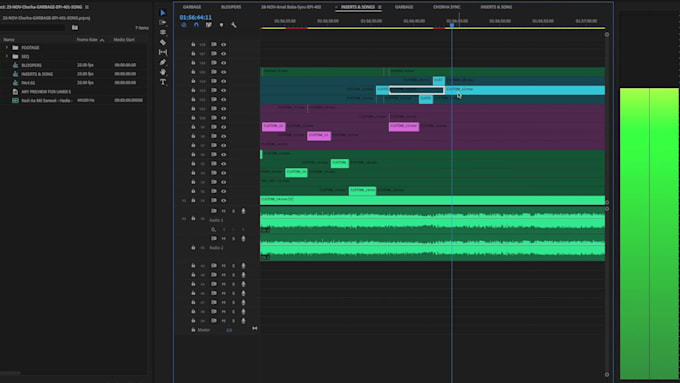The height and width of the screenshot is (383, 680).
Task: Select the Track Select Forward tool
Action: coord(163,22)
